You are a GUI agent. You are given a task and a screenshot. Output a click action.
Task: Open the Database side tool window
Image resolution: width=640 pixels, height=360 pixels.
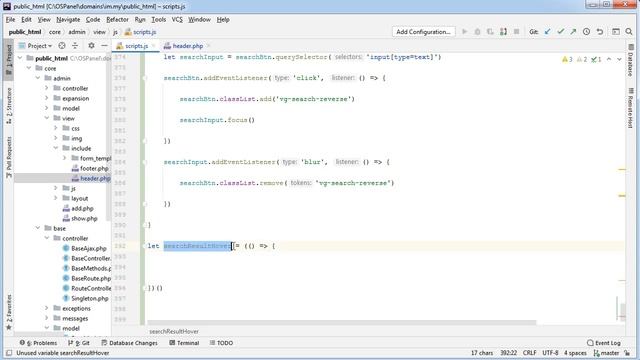tap(631, 61)
